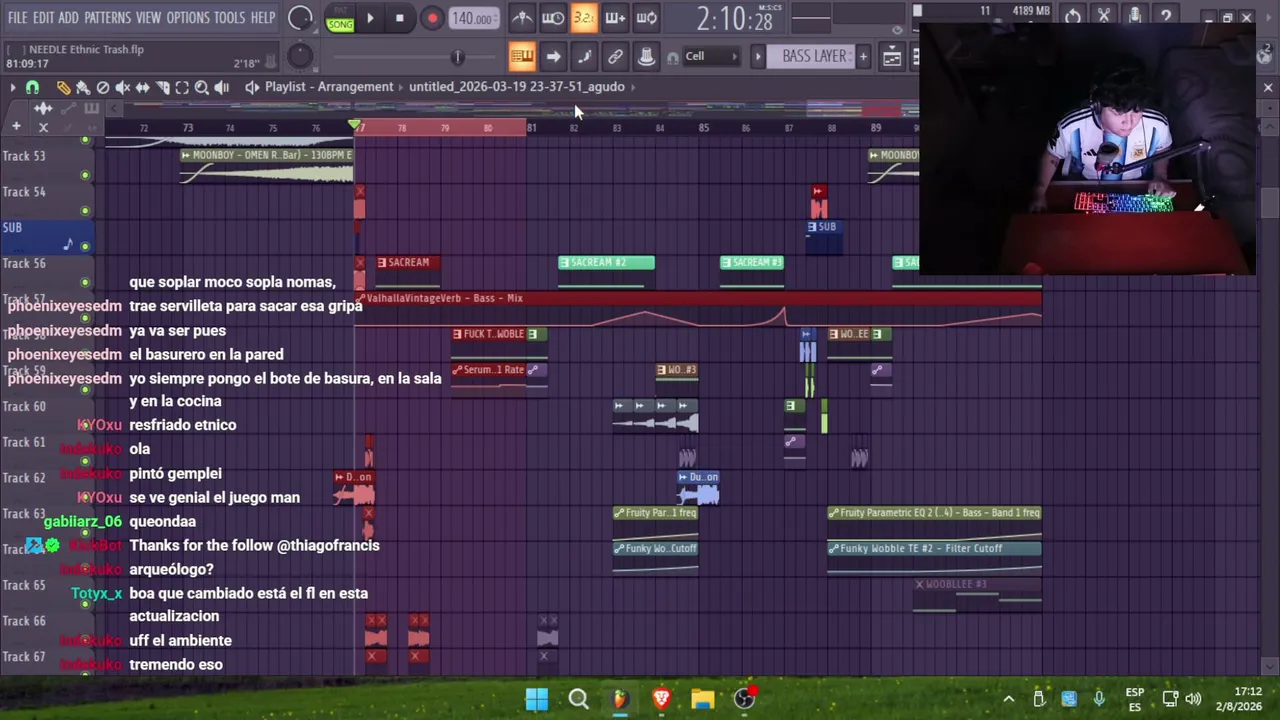Screen dimensions: 1280x720
Task: Mute Track 54 via its green LED
Action: coord(85,211)
